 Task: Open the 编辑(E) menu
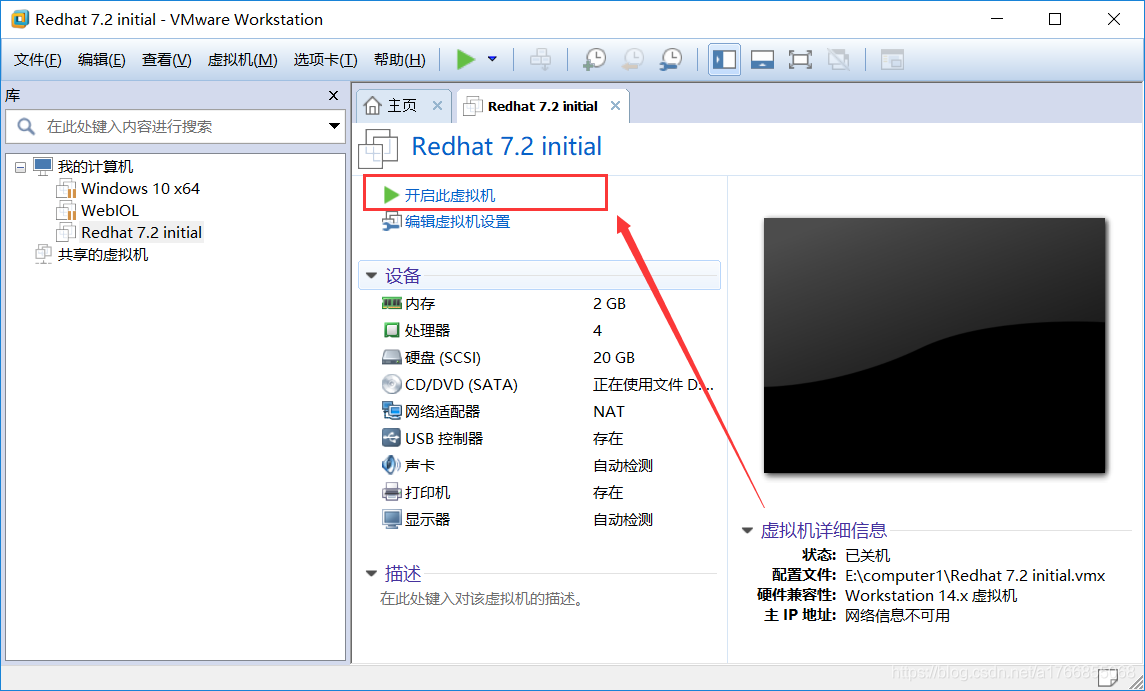102,60
